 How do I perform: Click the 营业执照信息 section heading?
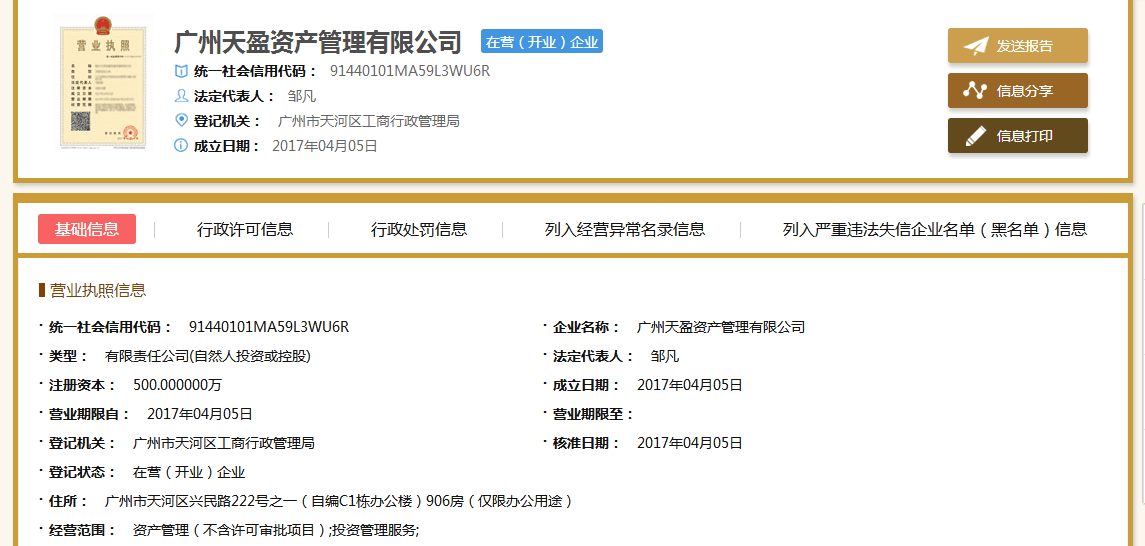pyautogui.click(x=98, y=291)
